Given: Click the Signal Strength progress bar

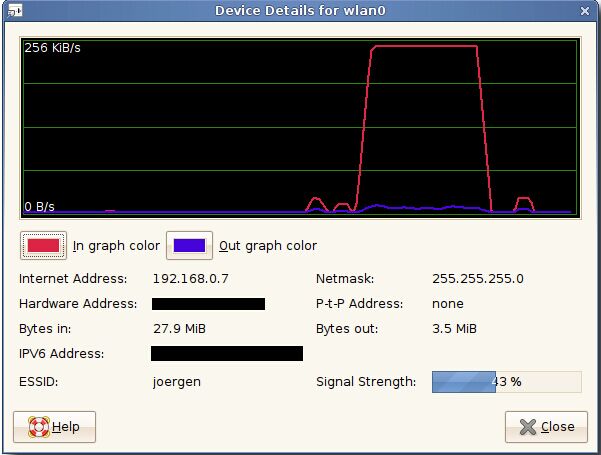Looking at the screenshot, I should [x=507, y=382].
